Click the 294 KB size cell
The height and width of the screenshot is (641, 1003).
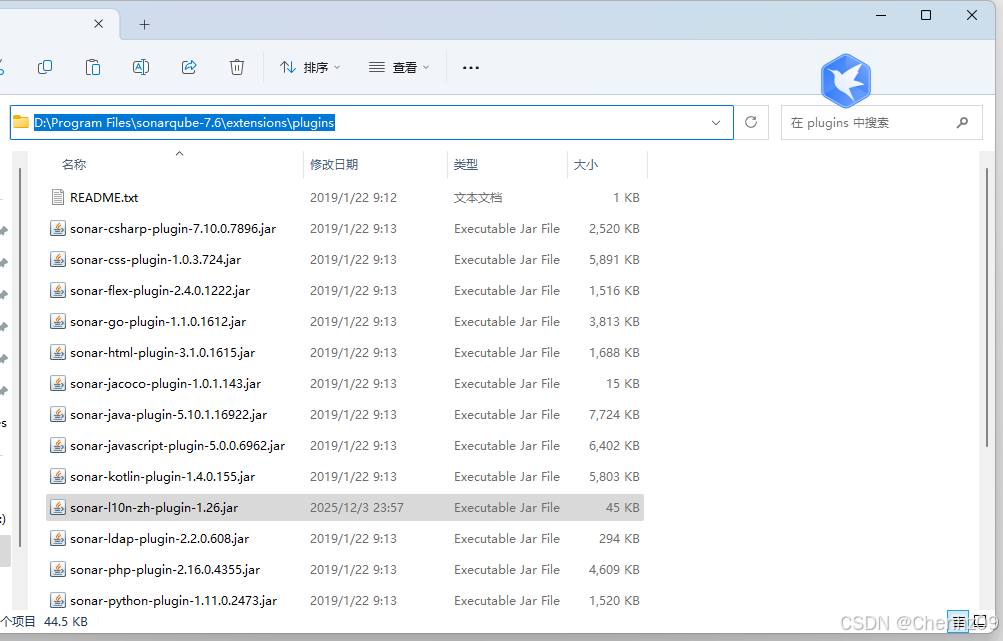pos(619,539)
